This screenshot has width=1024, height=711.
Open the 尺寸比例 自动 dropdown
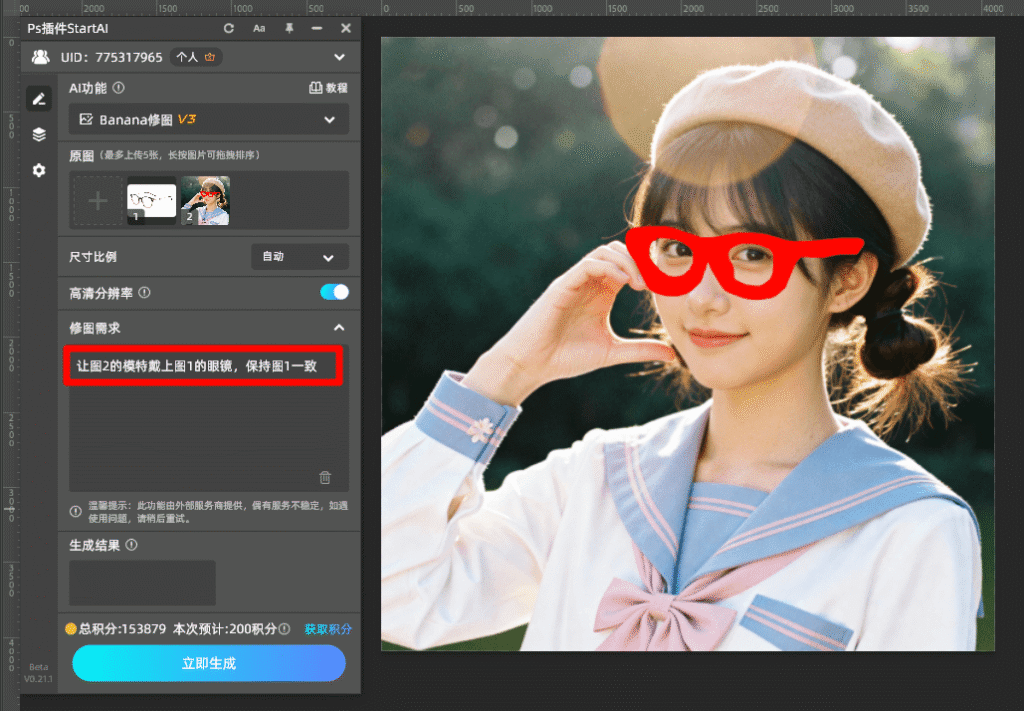[299, 257]
